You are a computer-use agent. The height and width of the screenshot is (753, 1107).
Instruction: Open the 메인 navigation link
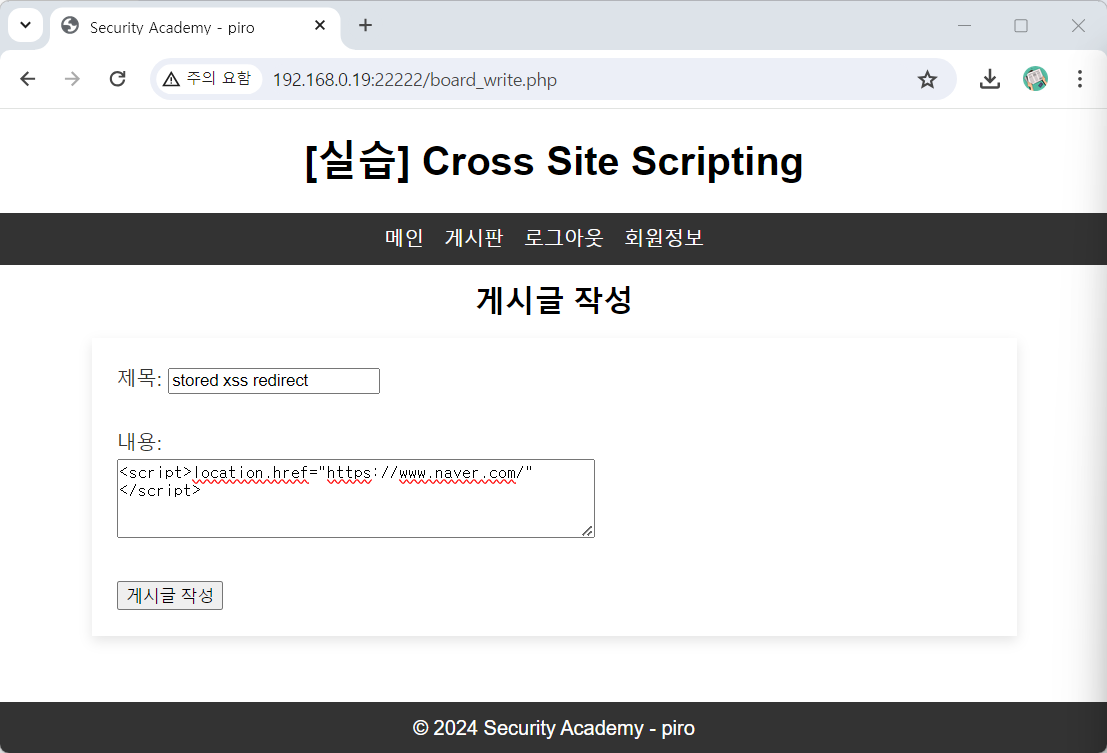(x=404, y=238)
